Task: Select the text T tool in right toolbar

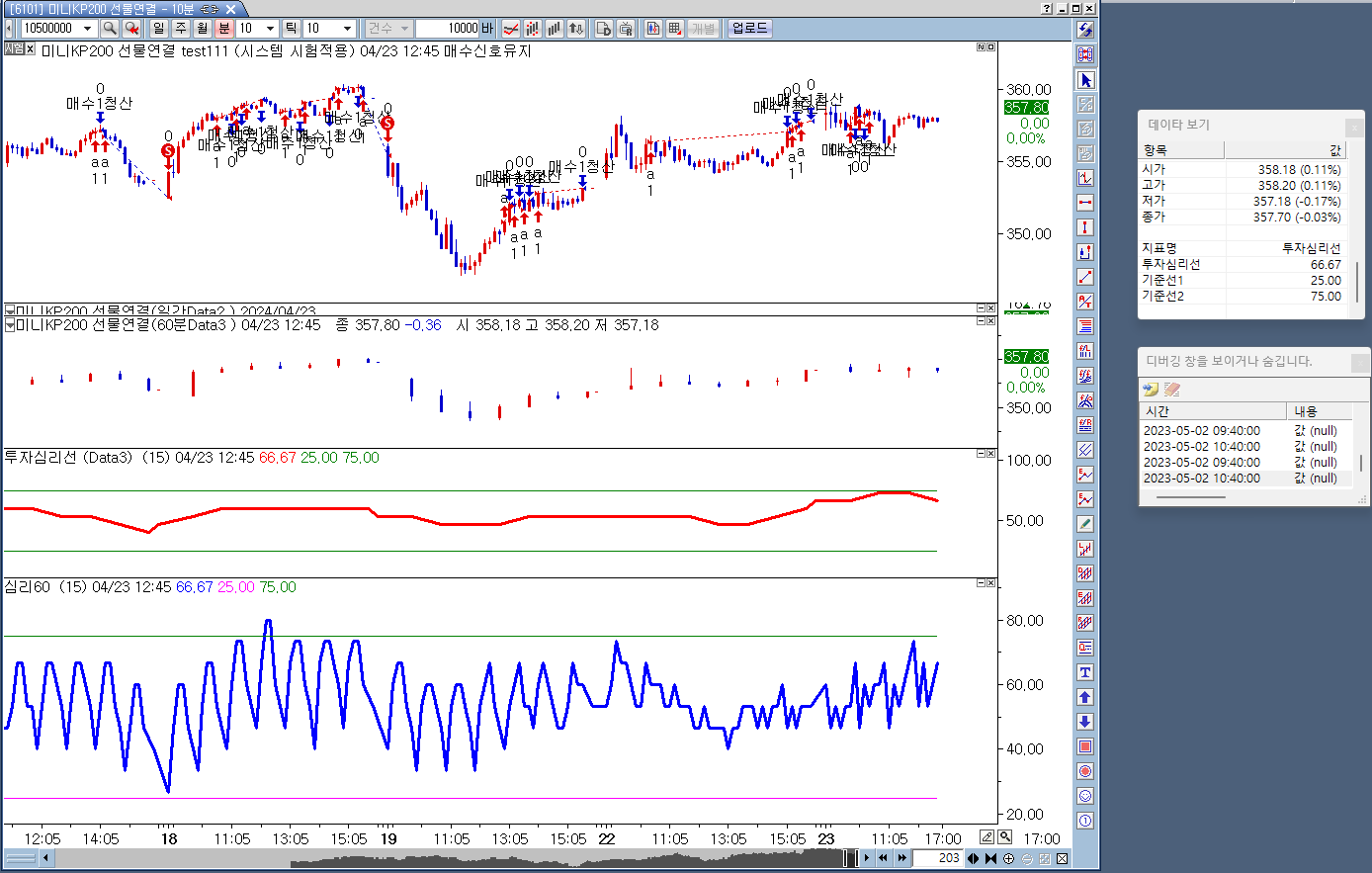Action: (1085, 672)
